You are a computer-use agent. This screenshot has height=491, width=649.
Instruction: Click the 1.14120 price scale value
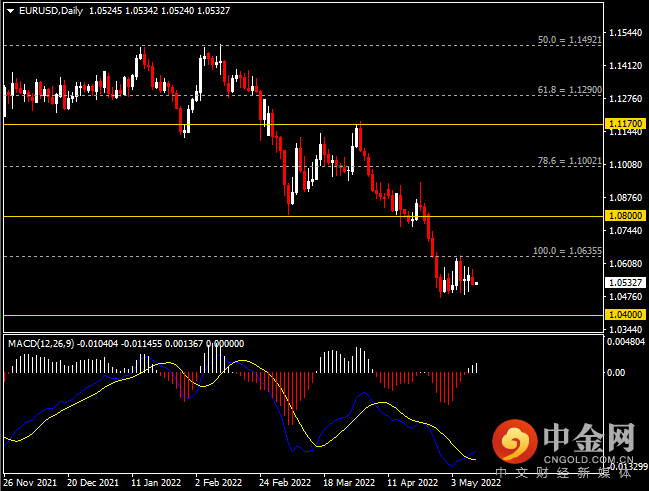(x=625, y=65)
